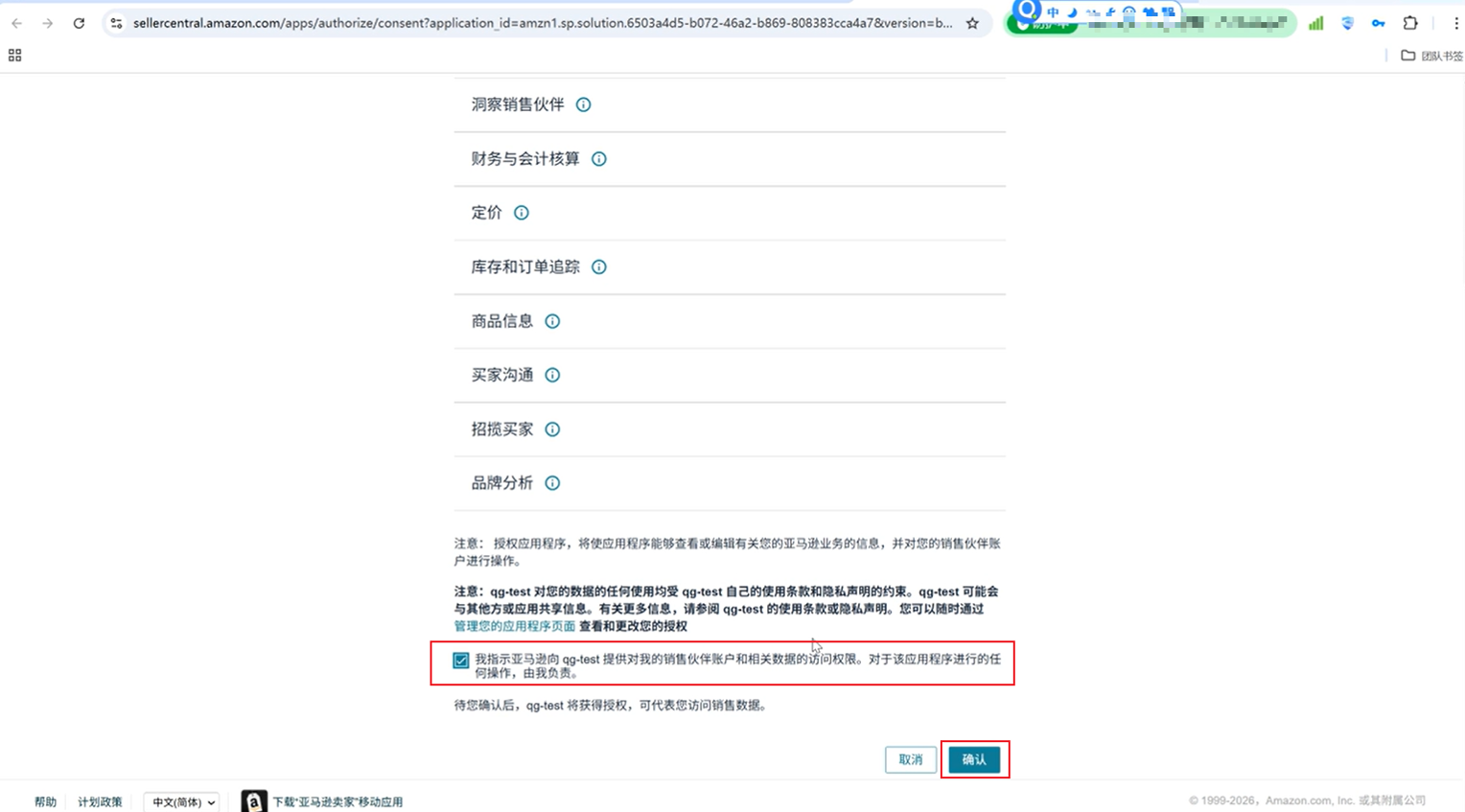Click the blue shield extension icon
This screenshot has height=812, width=1465.
click(1347, 23)
